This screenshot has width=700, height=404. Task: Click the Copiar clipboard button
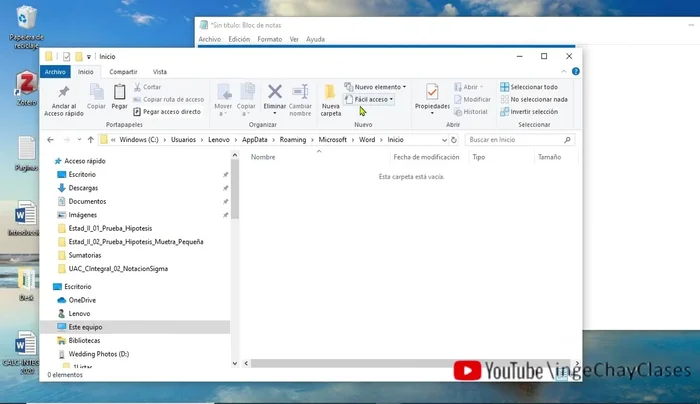tap(96, 96)
